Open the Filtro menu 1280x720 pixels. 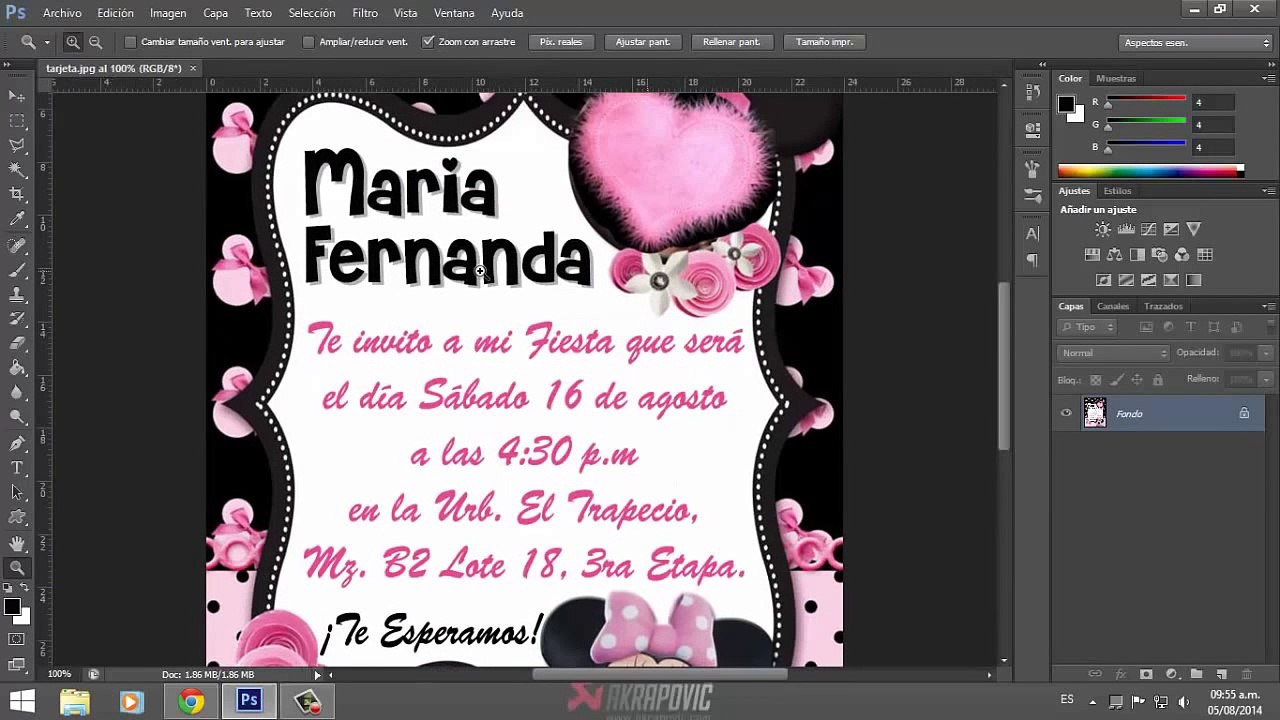[365, 13]
